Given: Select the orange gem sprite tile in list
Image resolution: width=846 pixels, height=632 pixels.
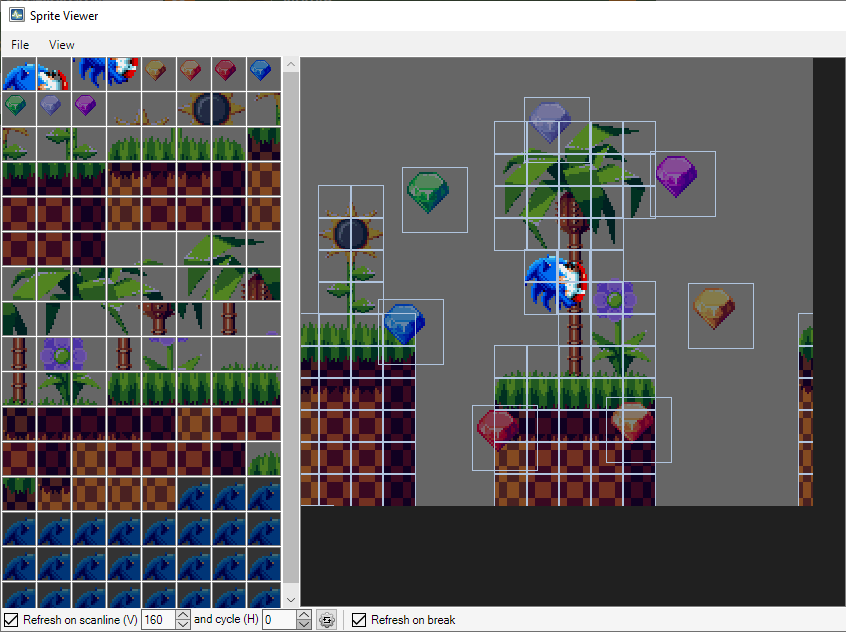Looking at the screenshot, I should (194, 74).
